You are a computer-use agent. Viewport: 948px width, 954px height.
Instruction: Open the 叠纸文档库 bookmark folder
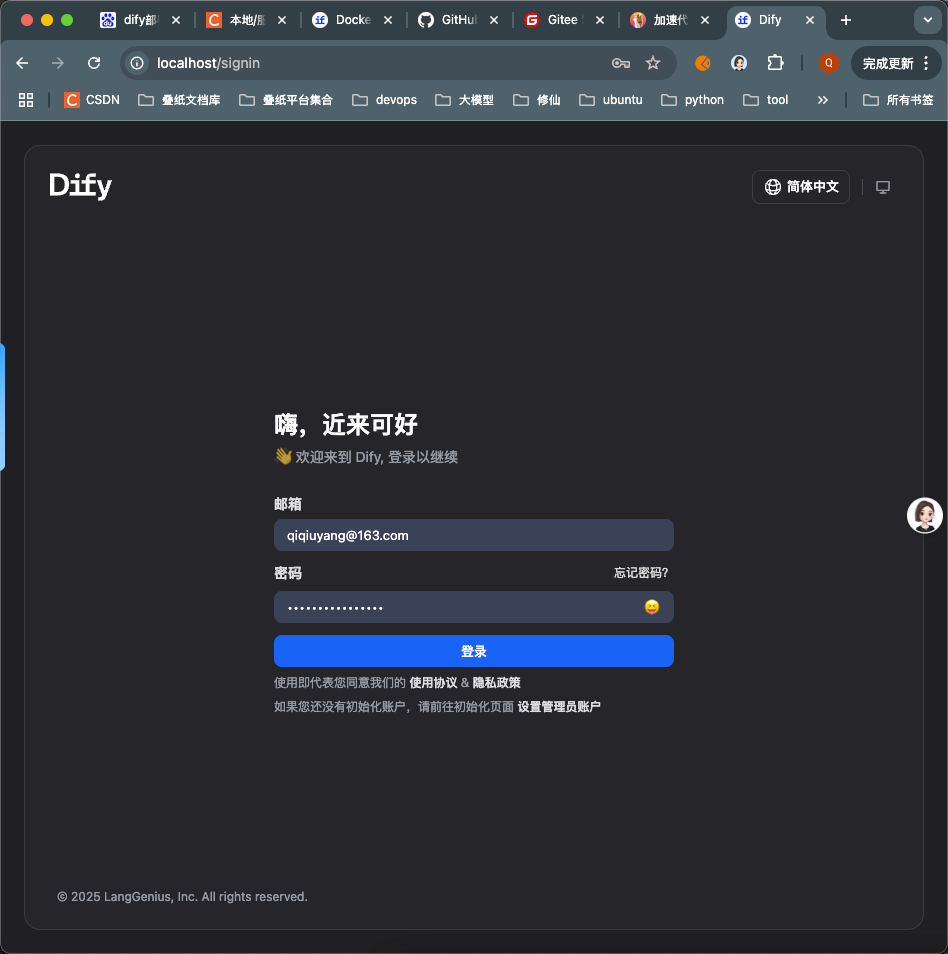pyautogui.click(x=179, y=100)
